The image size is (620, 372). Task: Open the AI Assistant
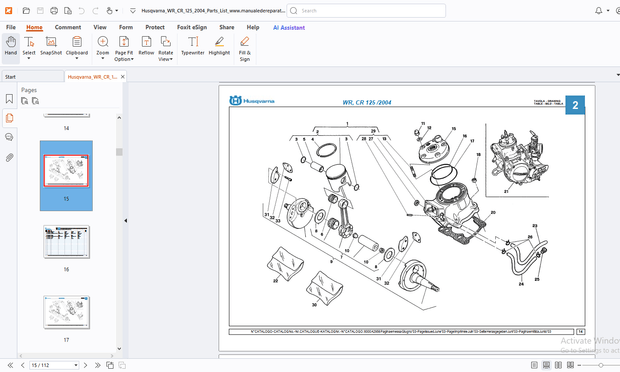(x=289, y=28)
